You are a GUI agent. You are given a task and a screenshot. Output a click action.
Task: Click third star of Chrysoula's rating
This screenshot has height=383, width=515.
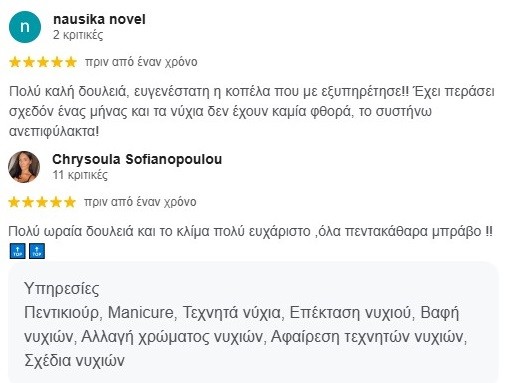[x=42, y=202]
